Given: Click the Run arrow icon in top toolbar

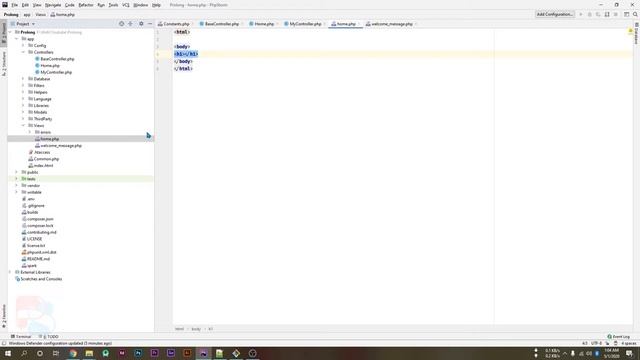Looking at the screenshot, I should tap(581, 14).
